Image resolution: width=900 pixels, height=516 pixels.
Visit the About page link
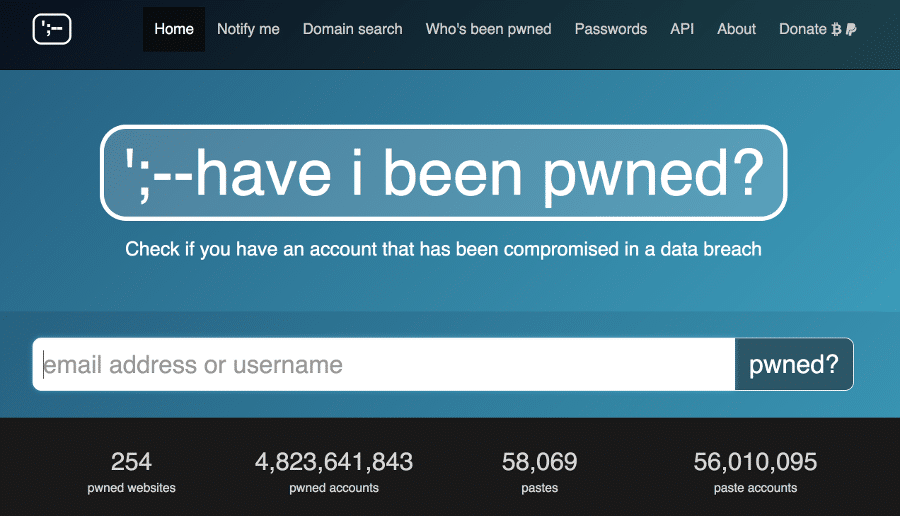[x=736, y=29]
